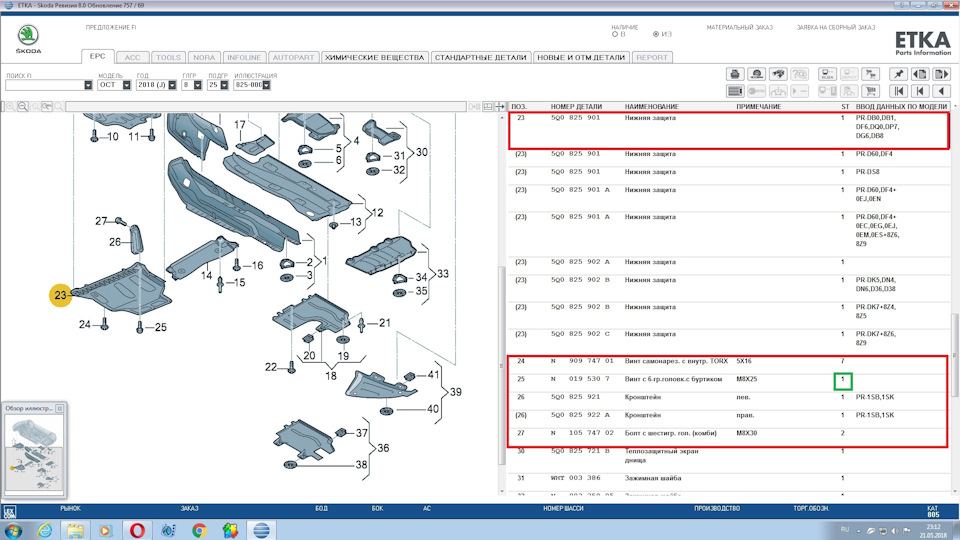Open the ELSA link icon

click(827, 74)
